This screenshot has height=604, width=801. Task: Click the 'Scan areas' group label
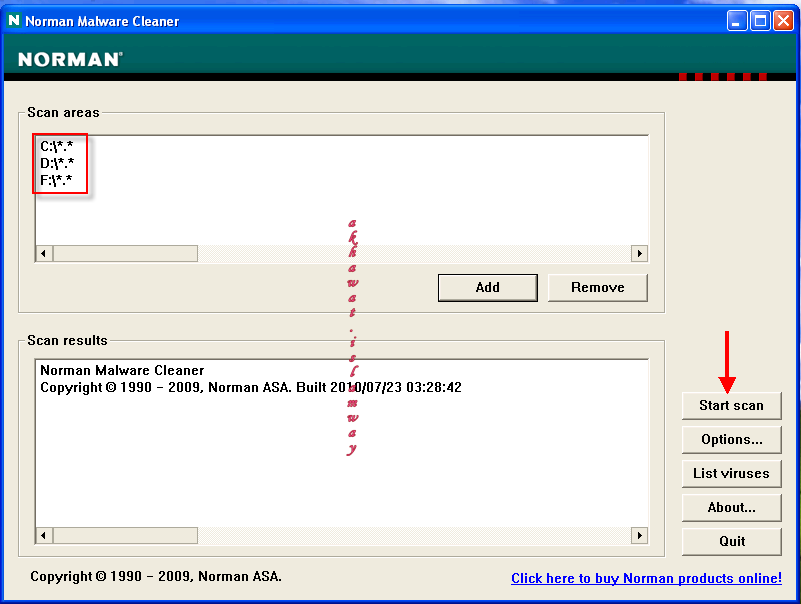[63, 112]
